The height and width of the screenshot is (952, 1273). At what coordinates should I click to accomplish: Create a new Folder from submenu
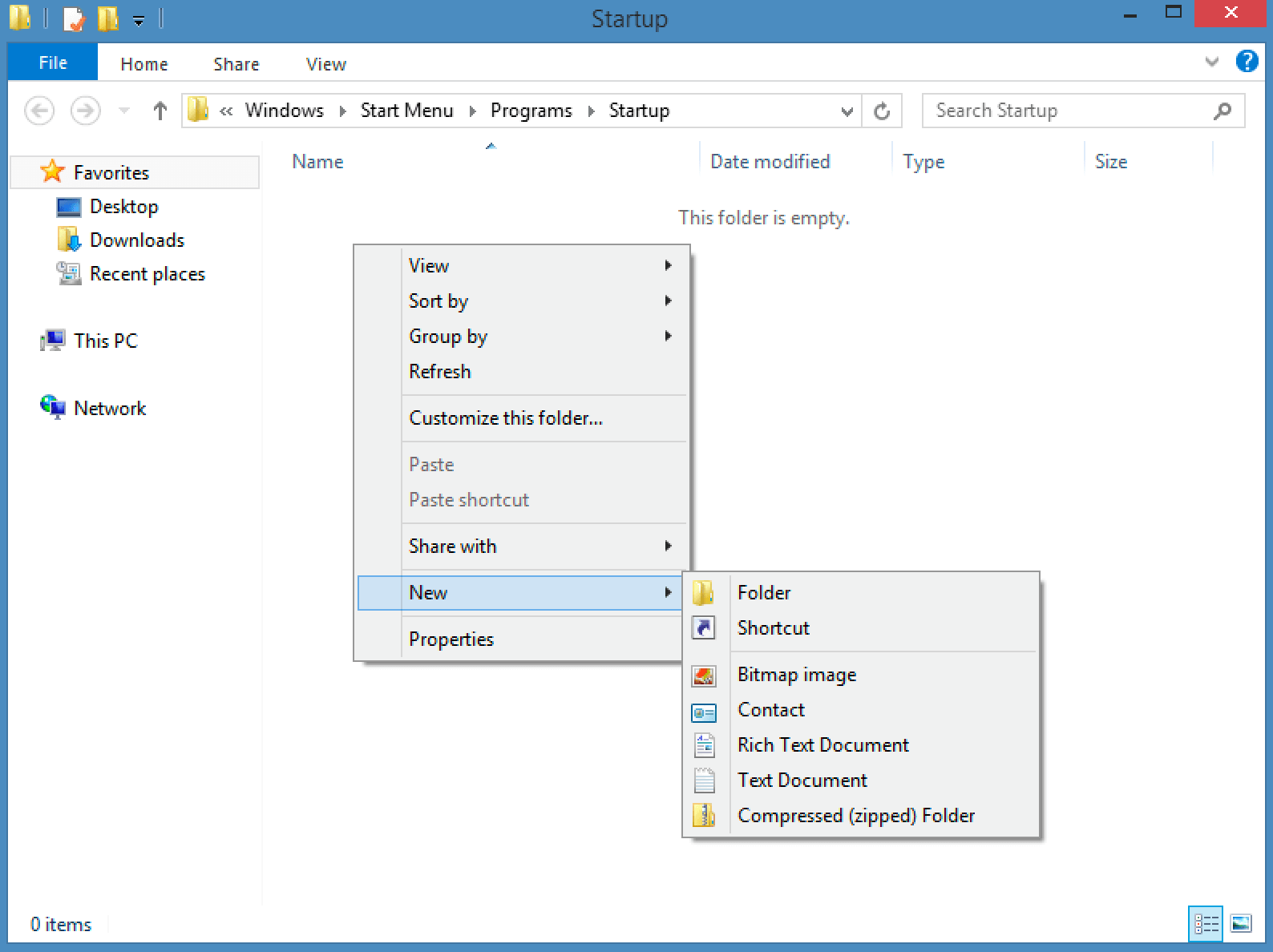(861, 592)
